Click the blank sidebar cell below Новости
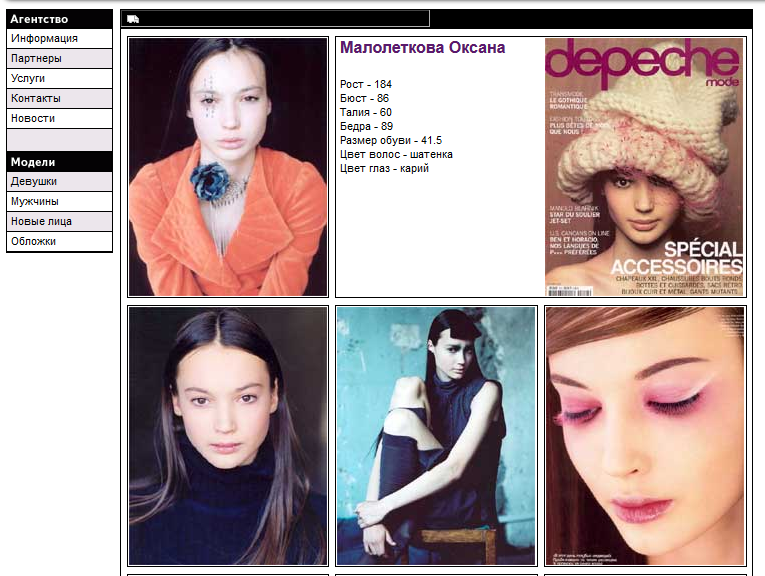Screen dimensions: 765x576 pyautogui.click(x=60, y=140)
